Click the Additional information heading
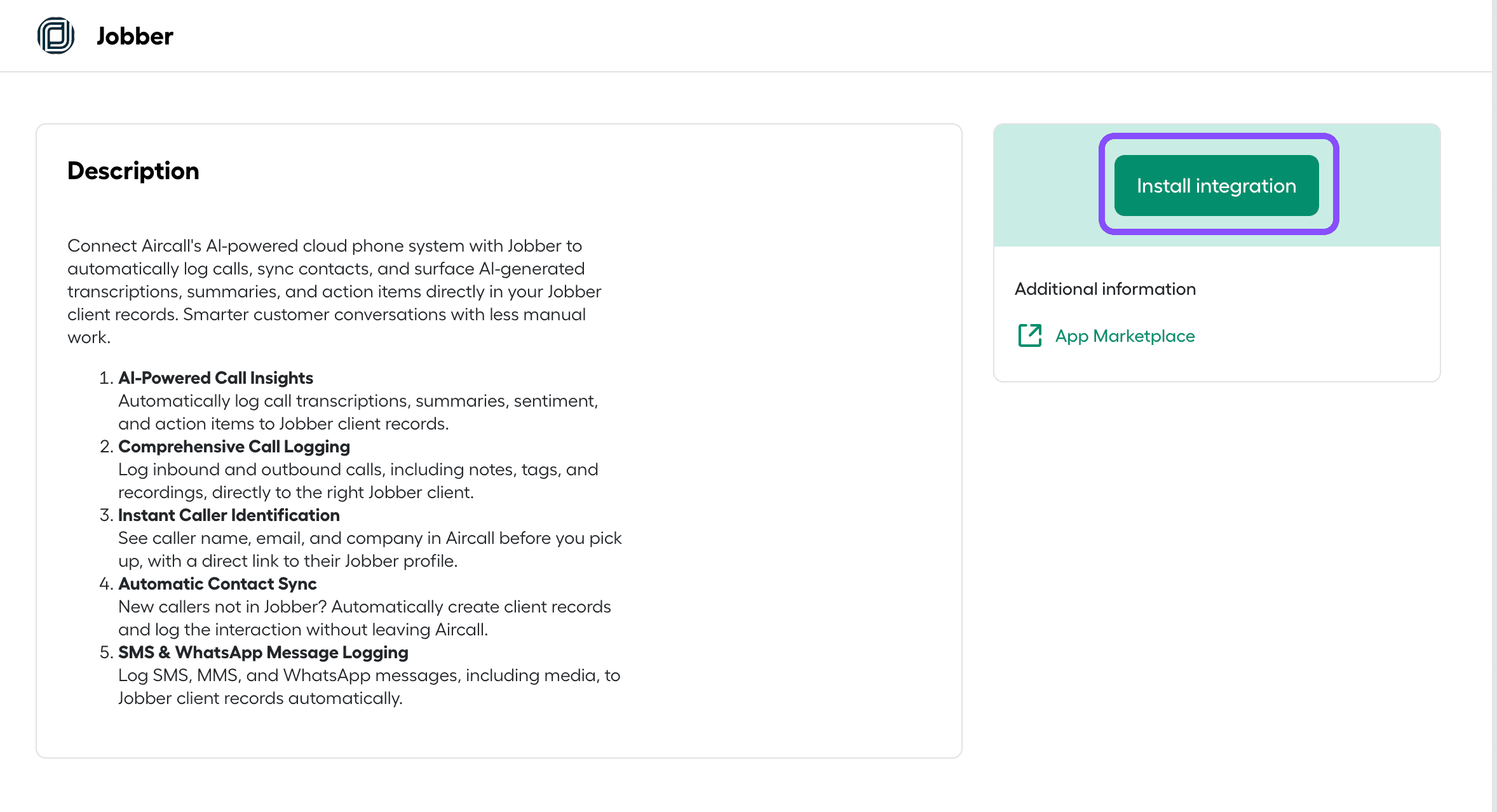Image resolution: width=1497 pixels, height=812 pixels. (x=1105, y=288)
